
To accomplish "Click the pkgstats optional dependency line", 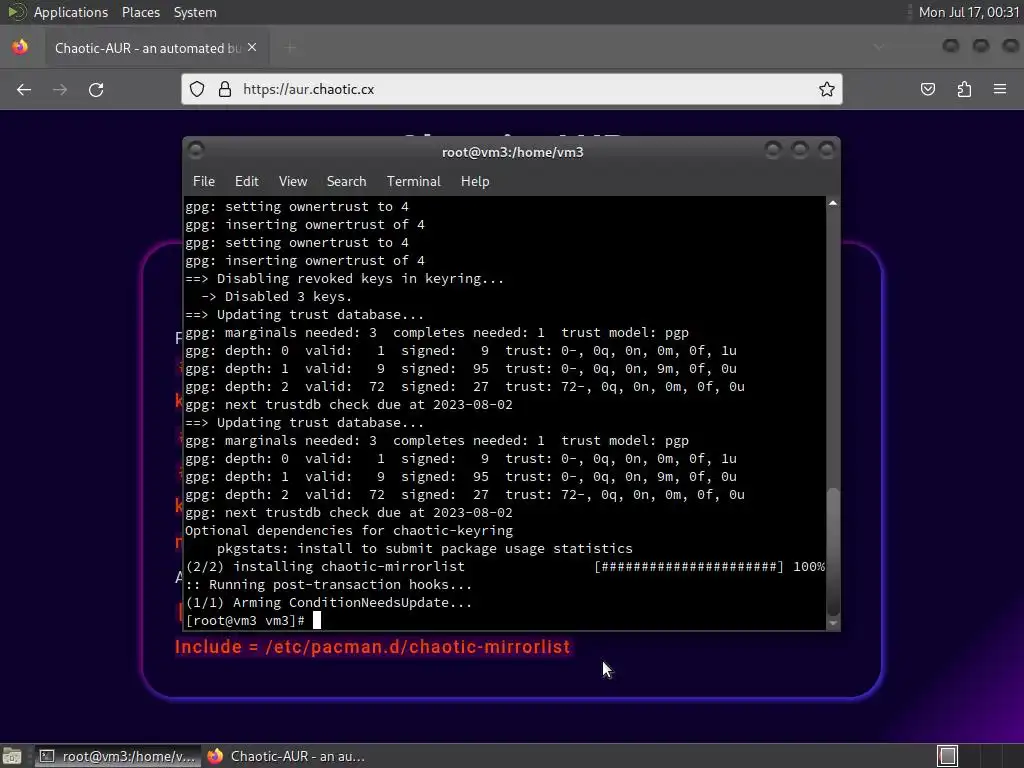I will click(424, 549).
